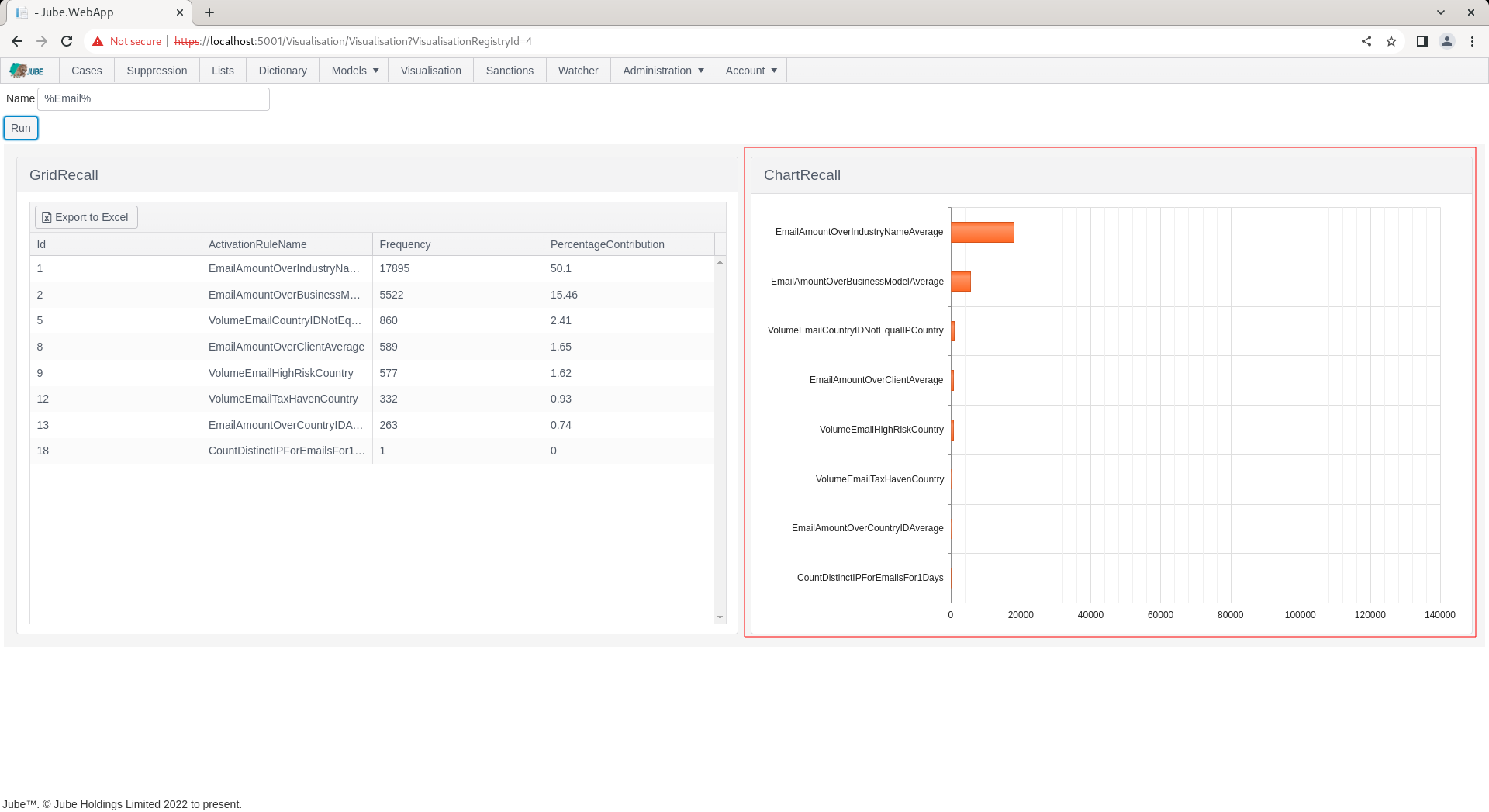Viewport: 1489px width, 812px height.
Task: Click grid scrollbar down arrow
Action: (720, 617)
